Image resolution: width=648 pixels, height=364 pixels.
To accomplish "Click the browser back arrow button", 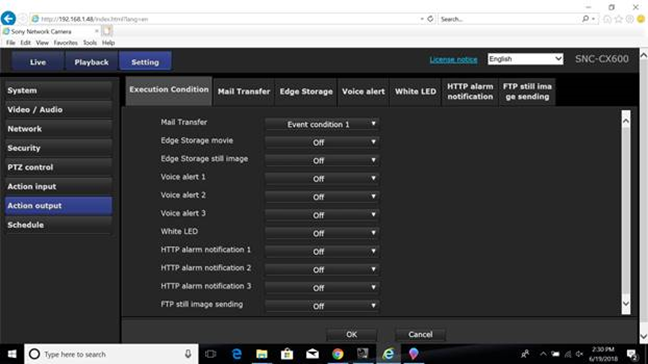I will (8, 19).
